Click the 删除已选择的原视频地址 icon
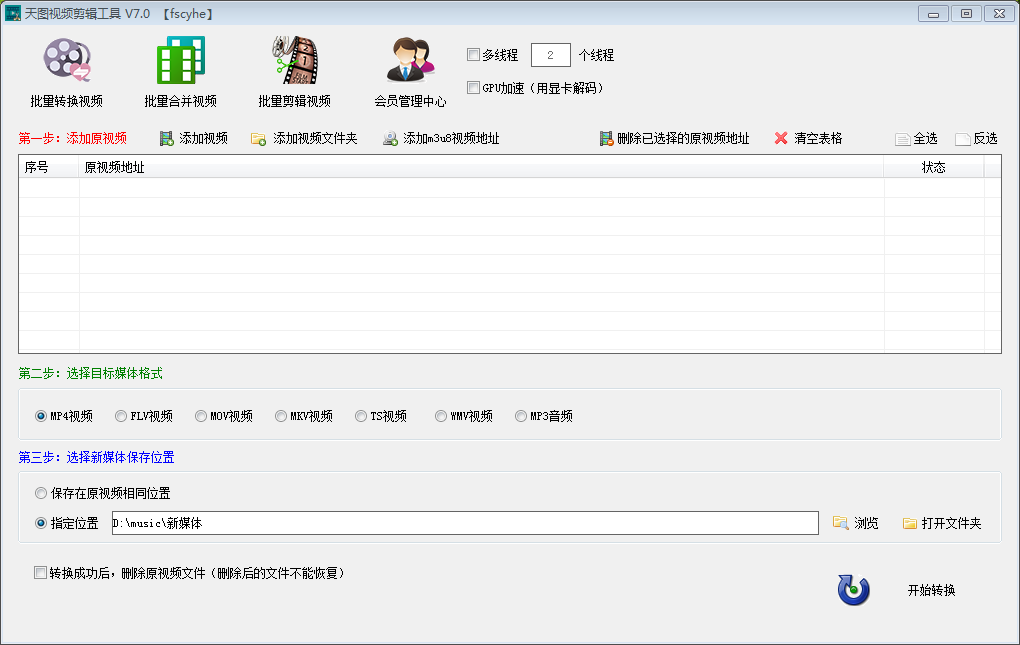 point(606,138)
